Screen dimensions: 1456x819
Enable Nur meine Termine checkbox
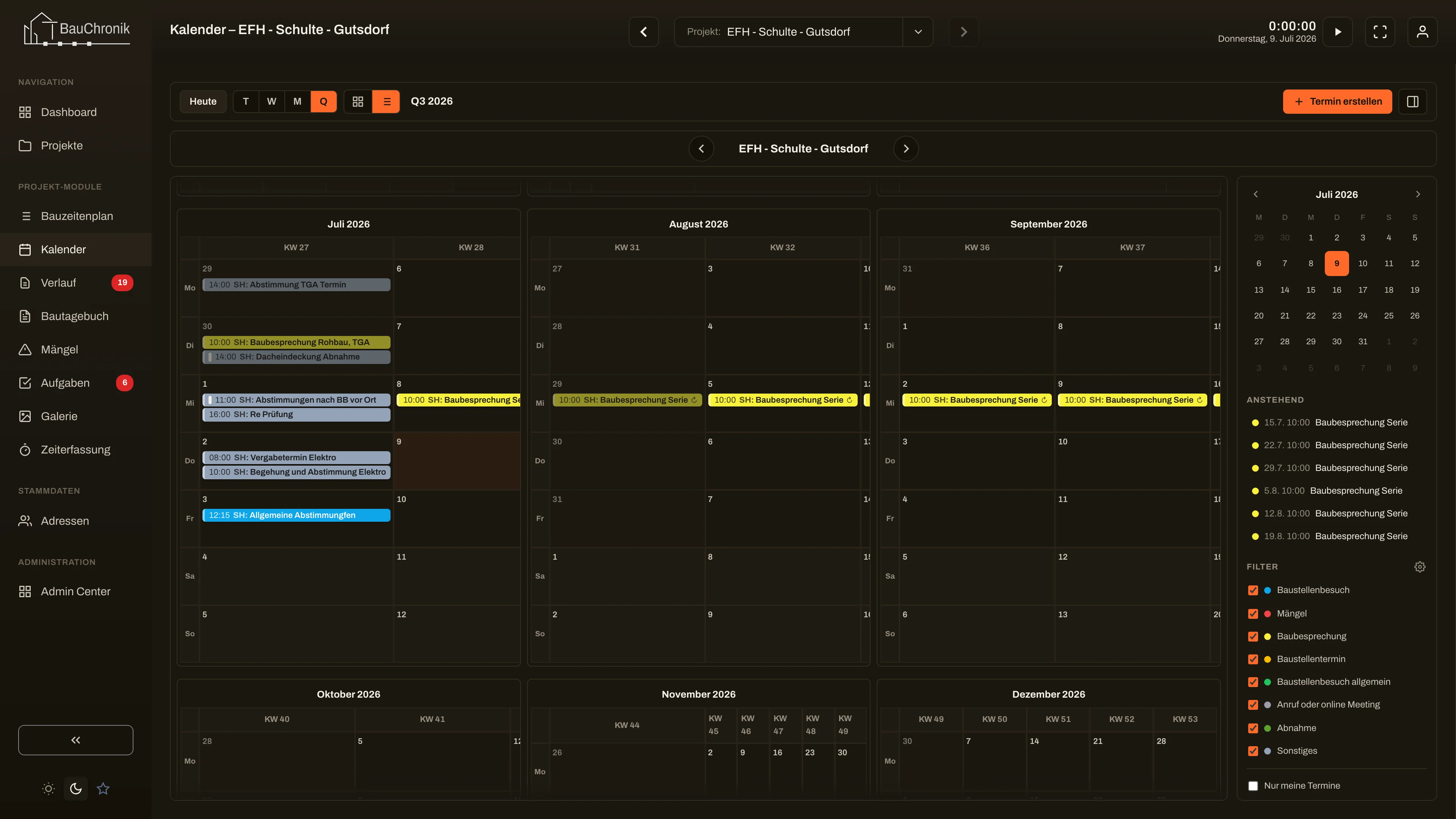point(1253,786)
